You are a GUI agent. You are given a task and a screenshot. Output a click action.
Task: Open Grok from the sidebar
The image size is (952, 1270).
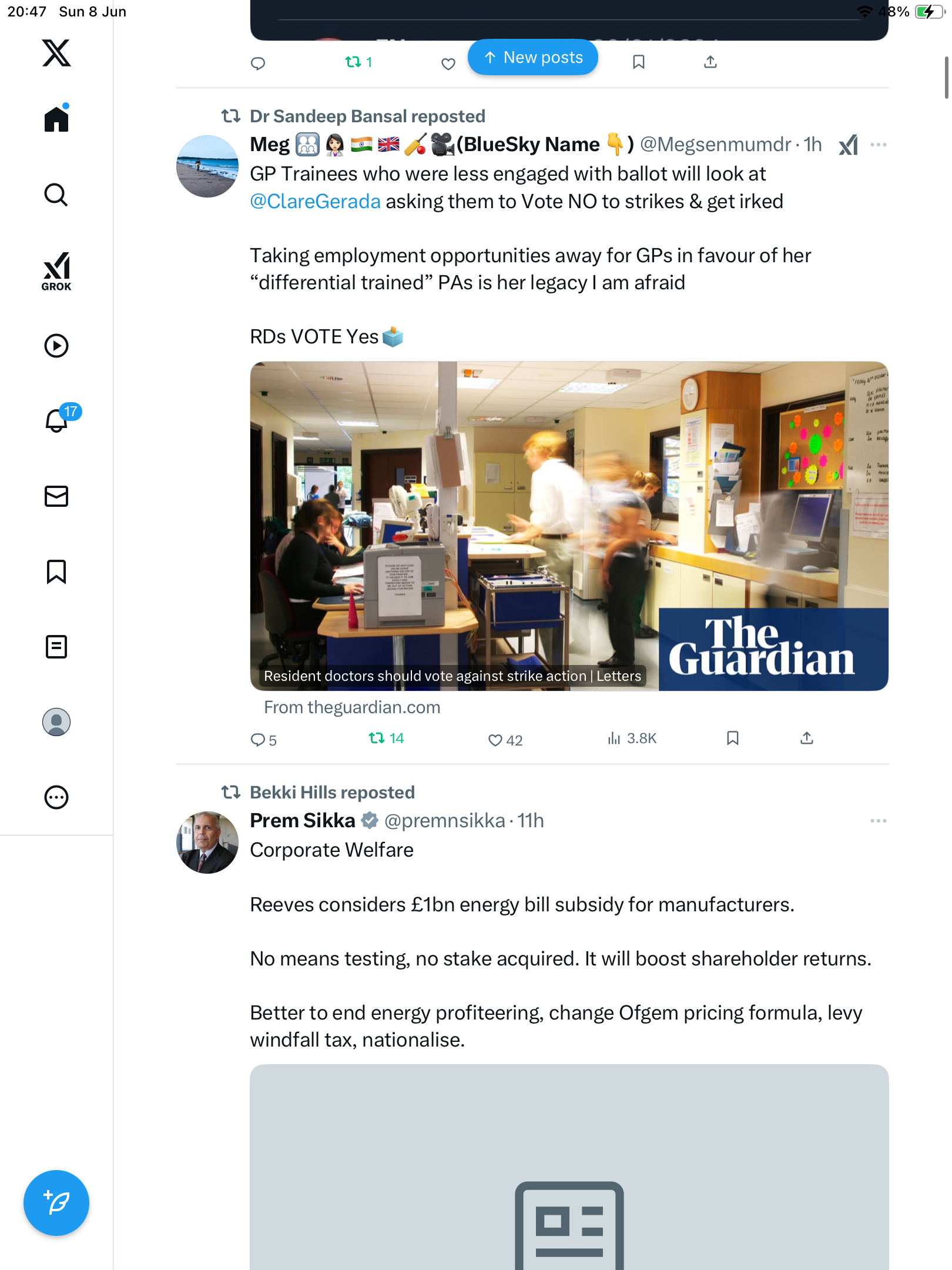(56, 271)
